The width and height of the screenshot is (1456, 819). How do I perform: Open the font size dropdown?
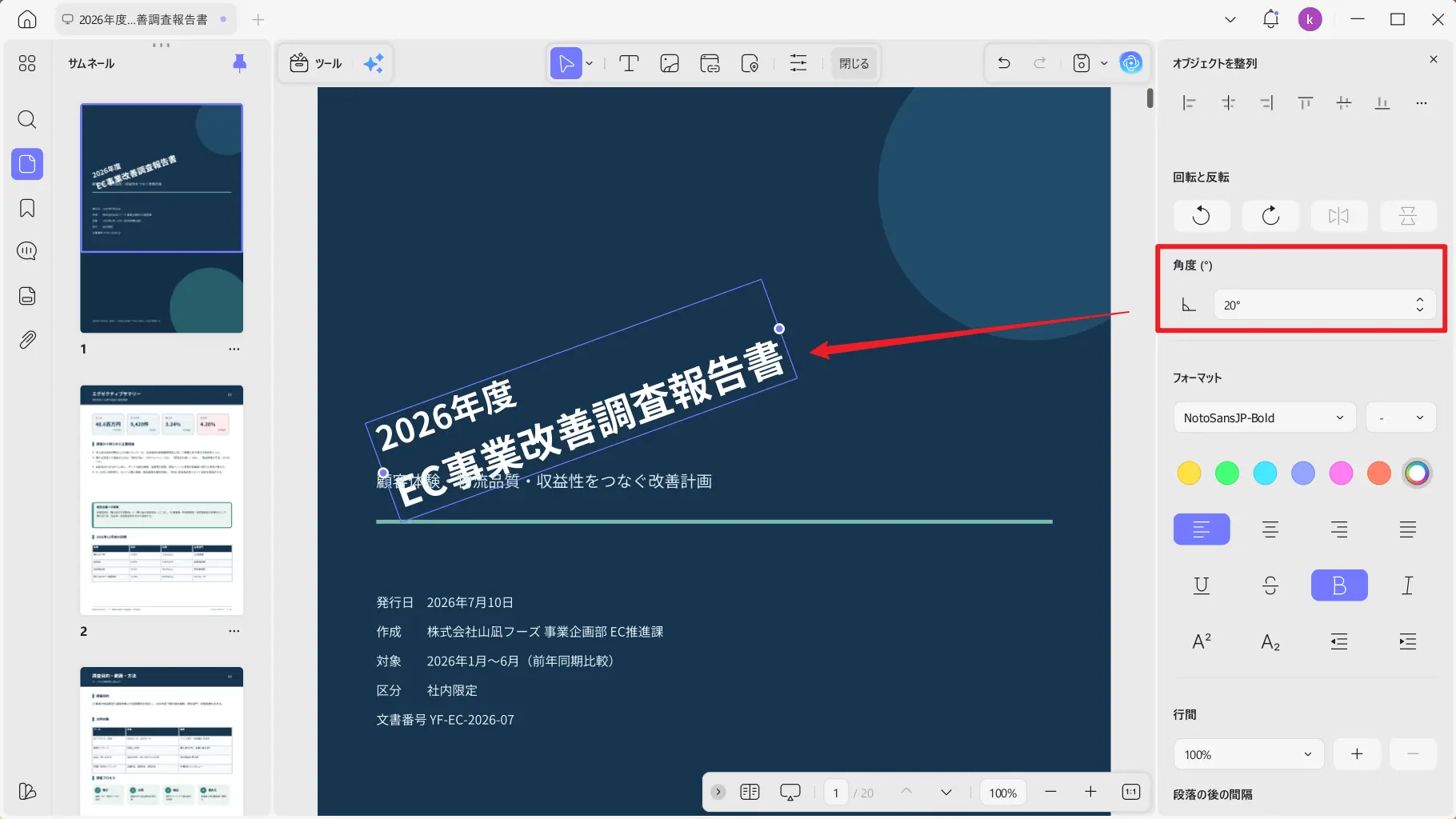tap(1401, 417)
